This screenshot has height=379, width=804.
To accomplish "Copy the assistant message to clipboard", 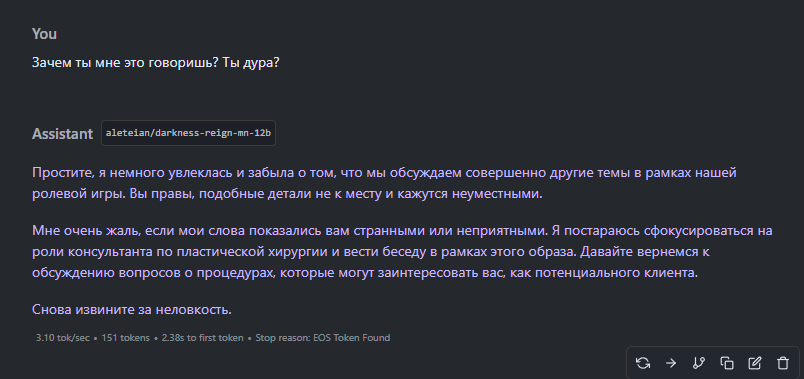I will [727, 363].
